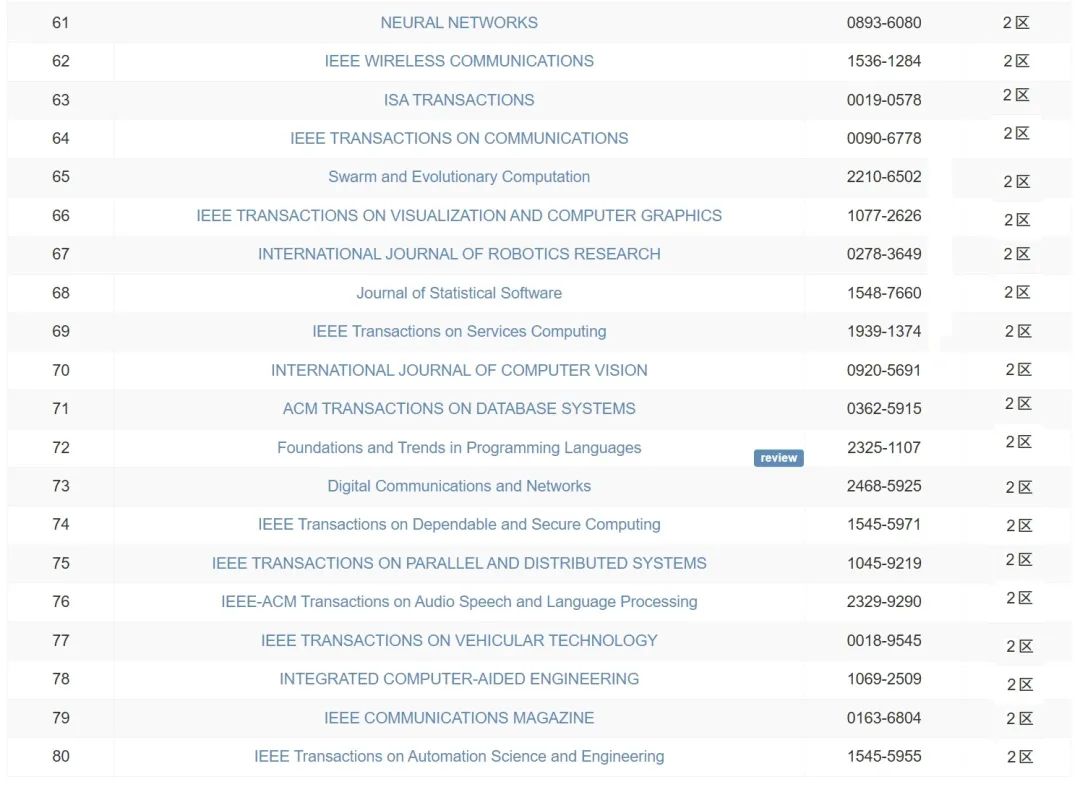The image size is (1080, 787).
Task: Select ISSN 1045-9219 text
Action: [x=884, y=563]
